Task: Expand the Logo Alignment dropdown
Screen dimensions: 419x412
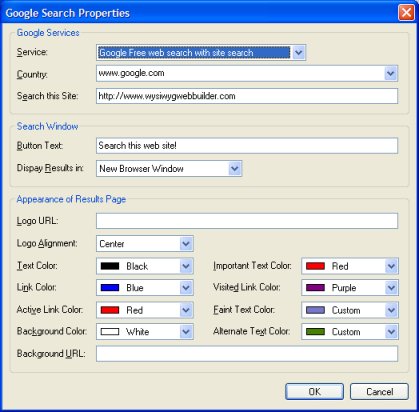Action: pos(186,244)
